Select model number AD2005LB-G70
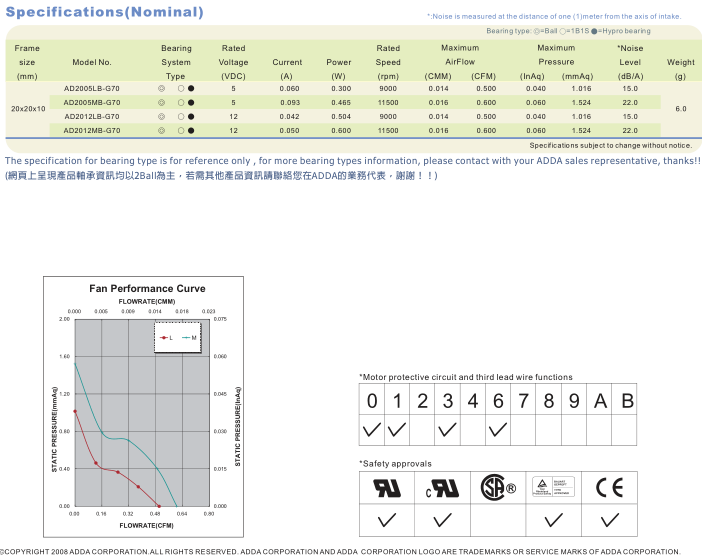This screenshot has width=702, height=558. tap(92, 89)
